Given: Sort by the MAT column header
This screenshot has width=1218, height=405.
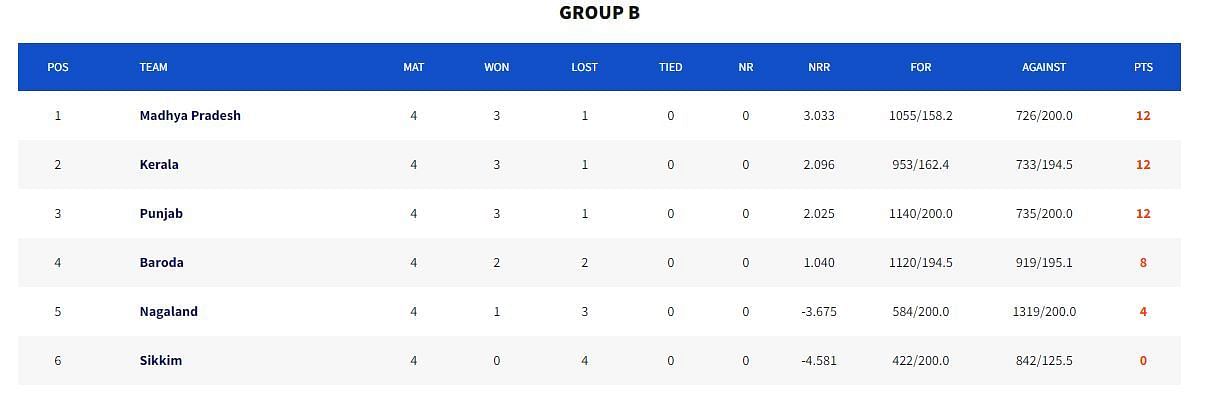Looking at the screenshot, I should coord(413,67).
